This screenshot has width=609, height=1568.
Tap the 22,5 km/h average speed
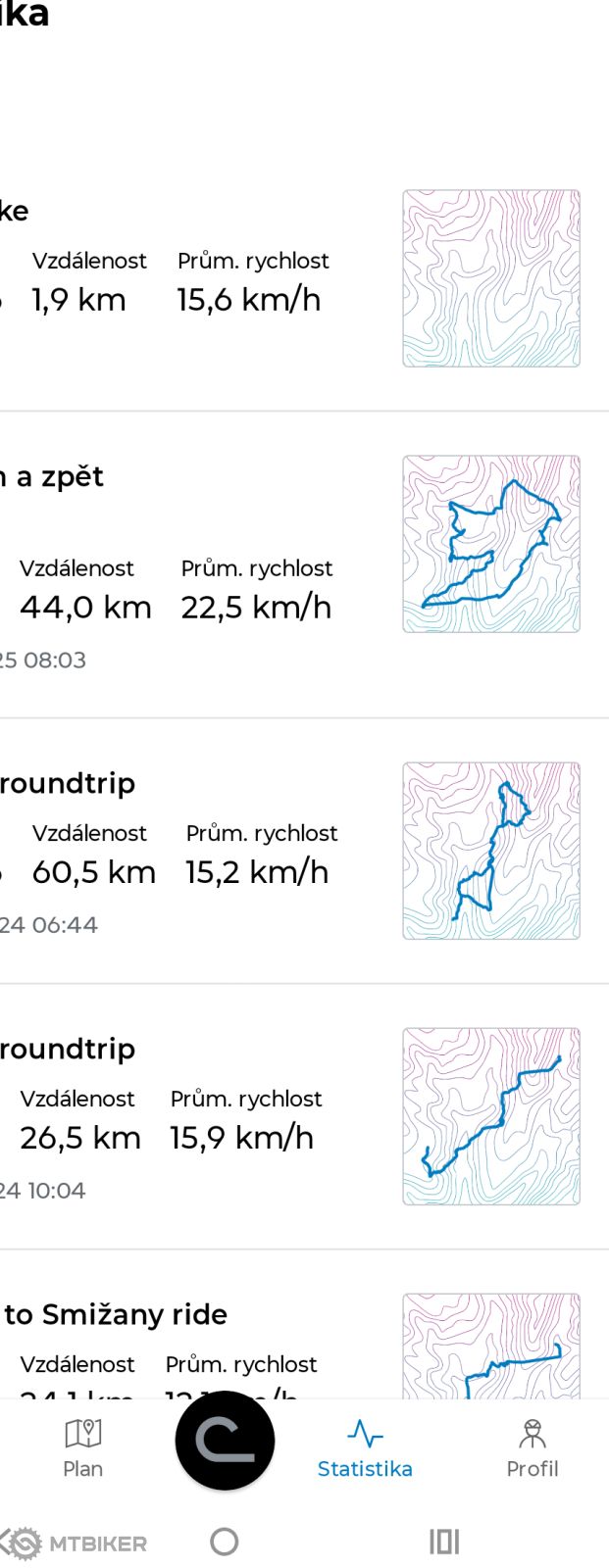256,608
